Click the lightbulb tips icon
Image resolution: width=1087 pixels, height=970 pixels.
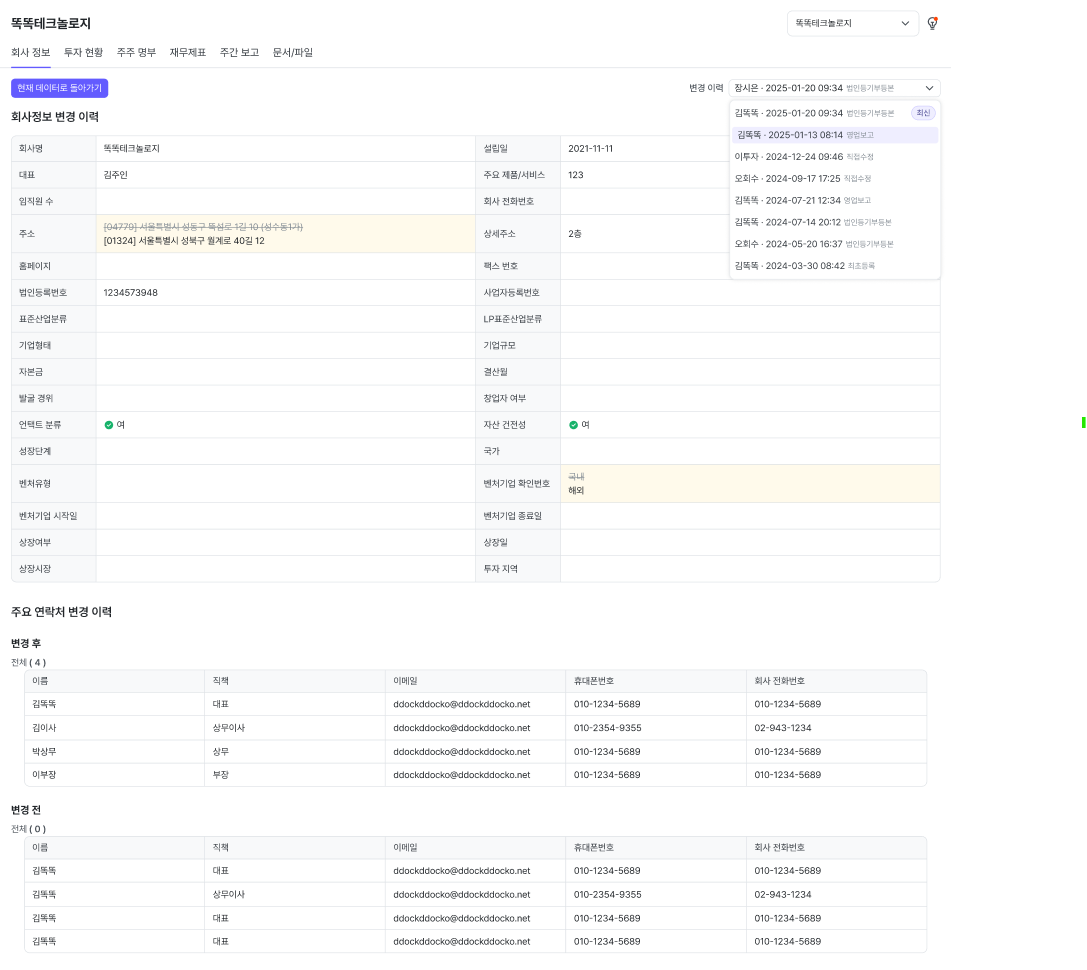tap(932, 23)
